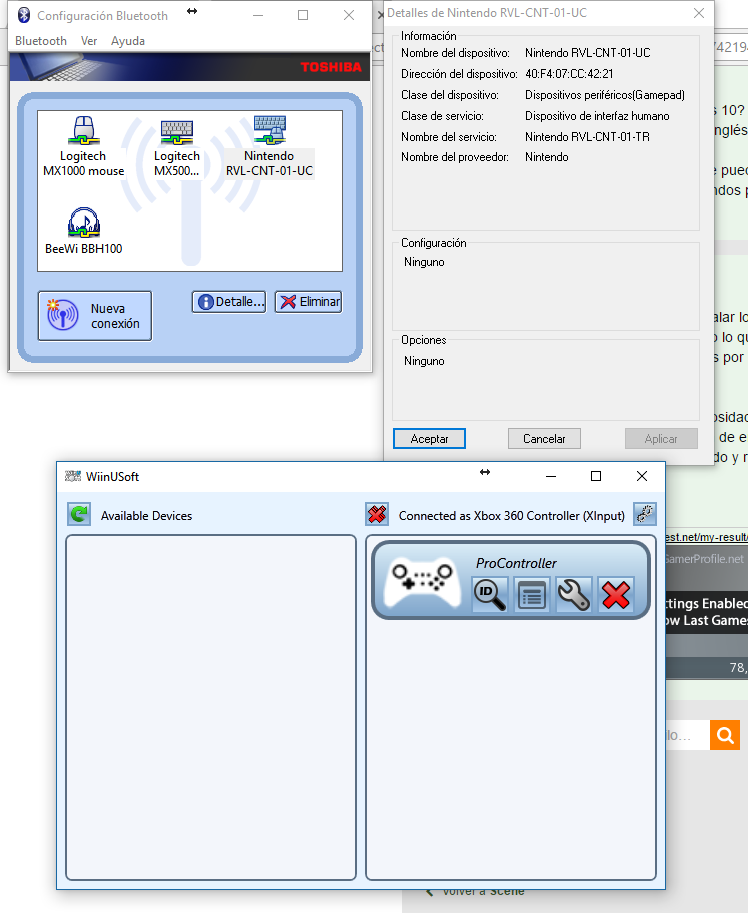Maximize the WiinUSoft window

click(595, 476)
